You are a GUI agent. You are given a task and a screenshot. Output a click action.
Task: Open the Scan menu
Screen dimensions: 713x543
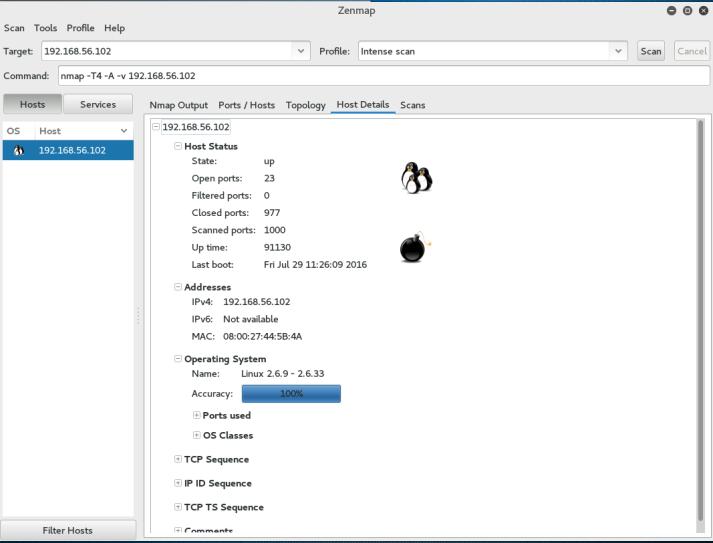coord(14,28)
